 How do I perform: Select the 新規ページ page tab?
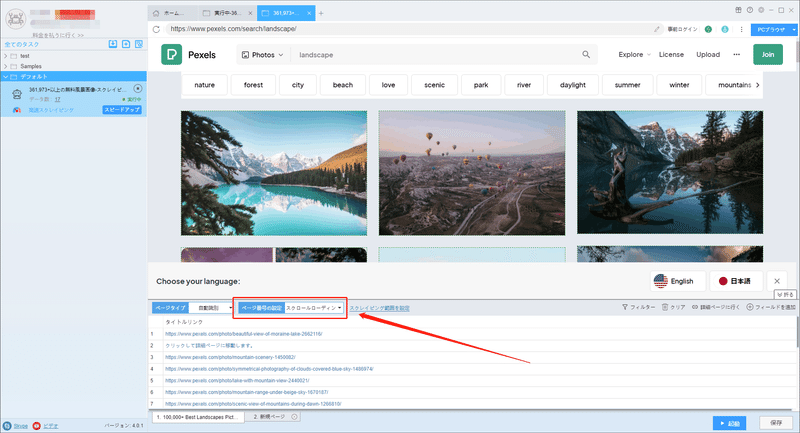(x=270, y=417)
